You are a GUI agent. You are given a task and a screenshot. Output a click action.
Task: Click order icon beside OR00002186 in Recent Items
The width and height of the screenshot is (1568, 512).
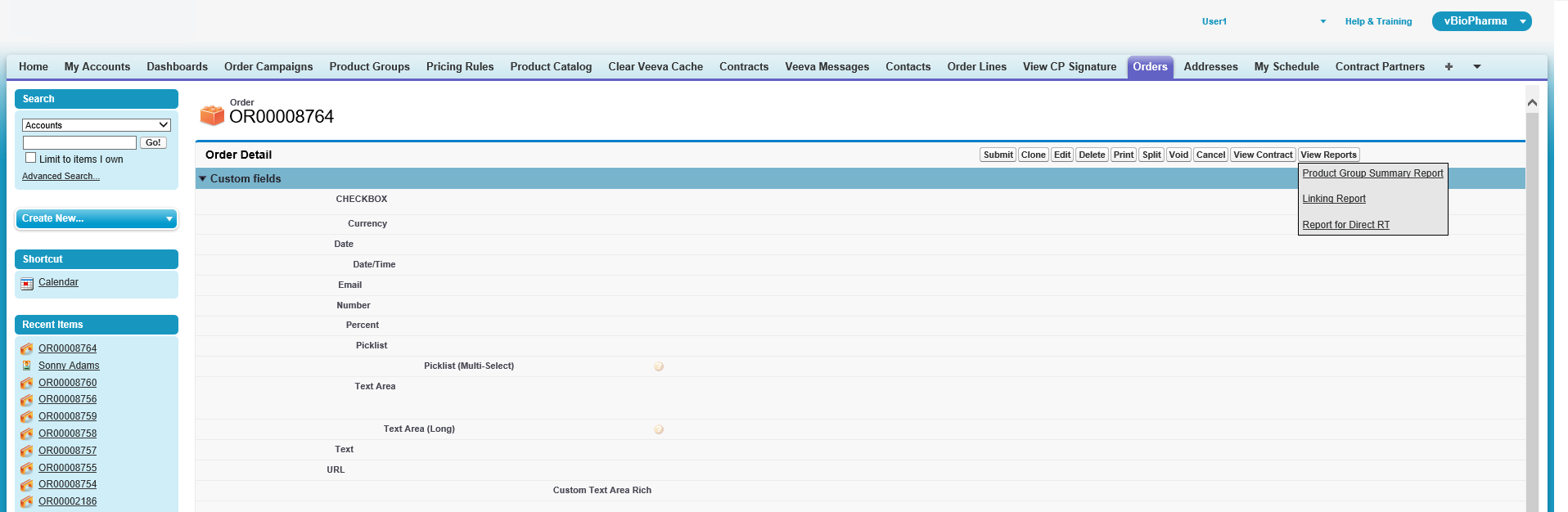[x=27, y=501]
